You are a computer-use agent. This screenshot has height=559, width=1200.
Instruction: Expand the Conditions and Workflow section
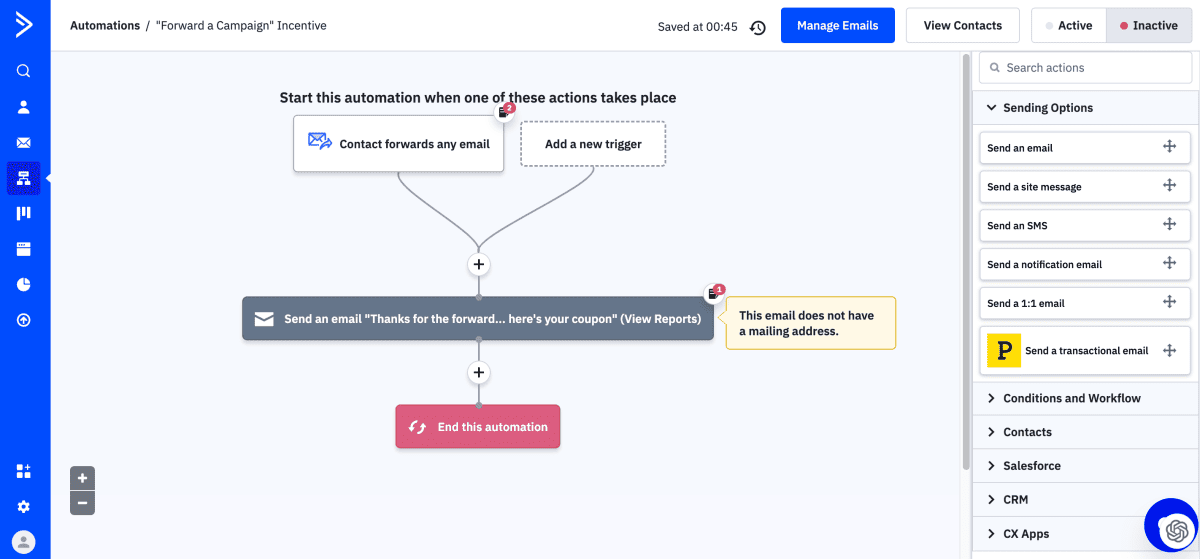coord(1071,398)
